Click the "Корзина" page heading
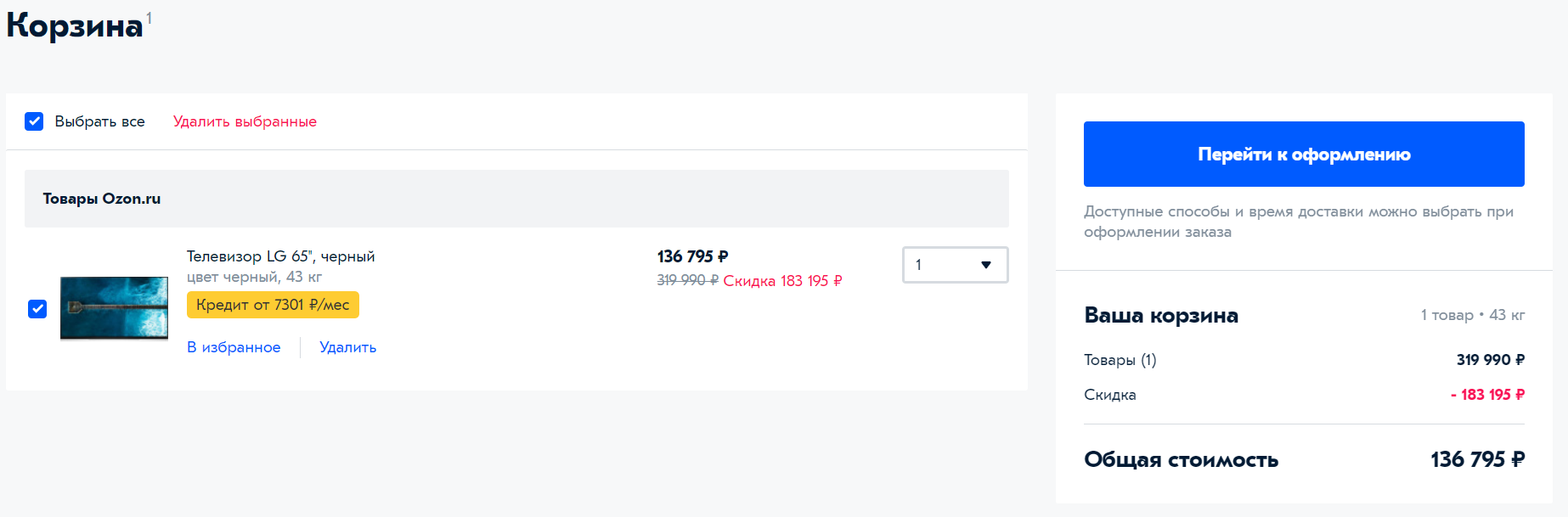The height and width of the screenshot is (517, 1568). click(x=75, y=25)
